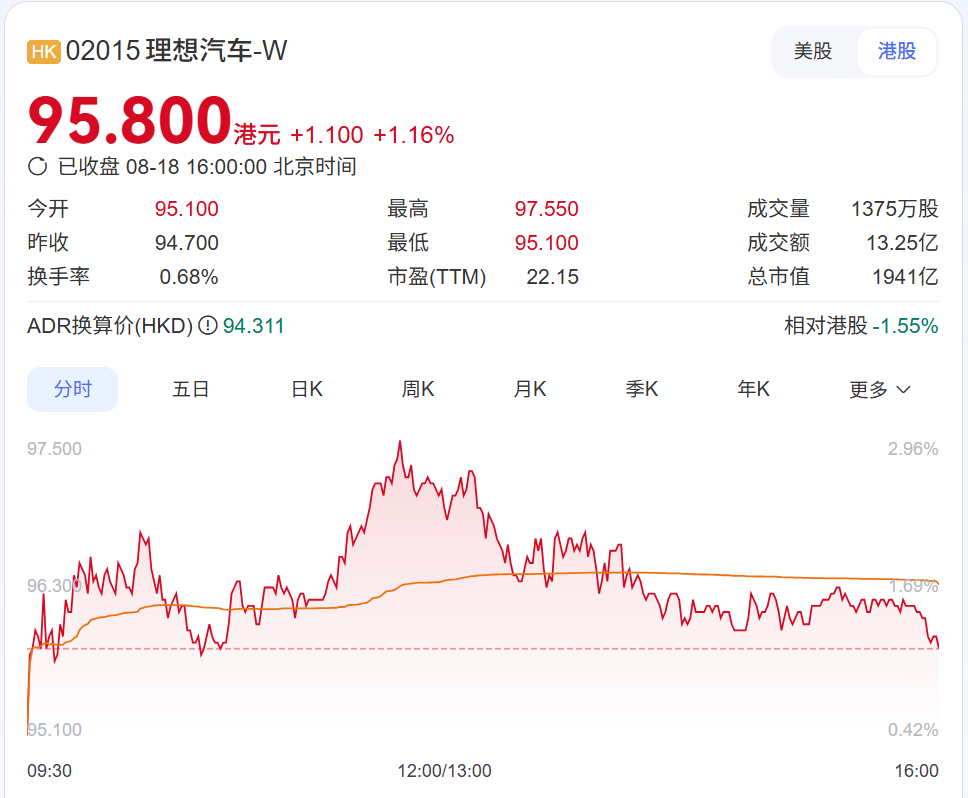Click the info icon next to ADR换算价(HKD)
The width and height of the screenshot is (968, 798).
pos(208,325)
